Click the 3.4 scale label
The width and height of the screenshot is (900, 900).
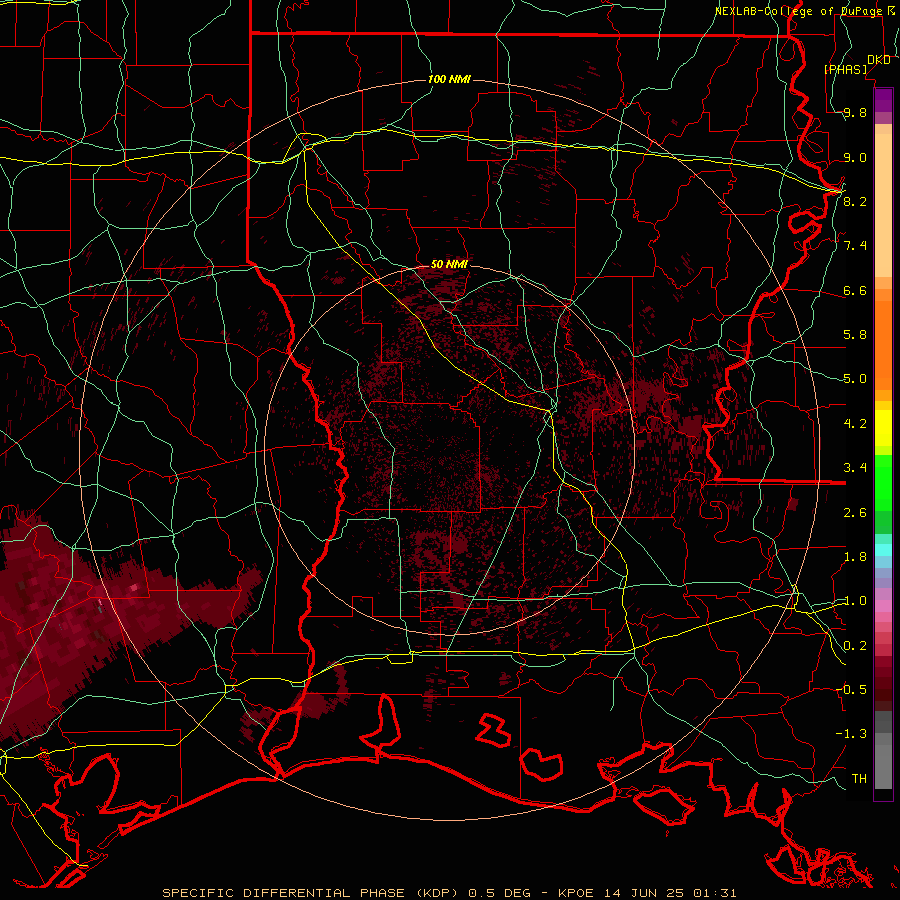coord(855,468)
